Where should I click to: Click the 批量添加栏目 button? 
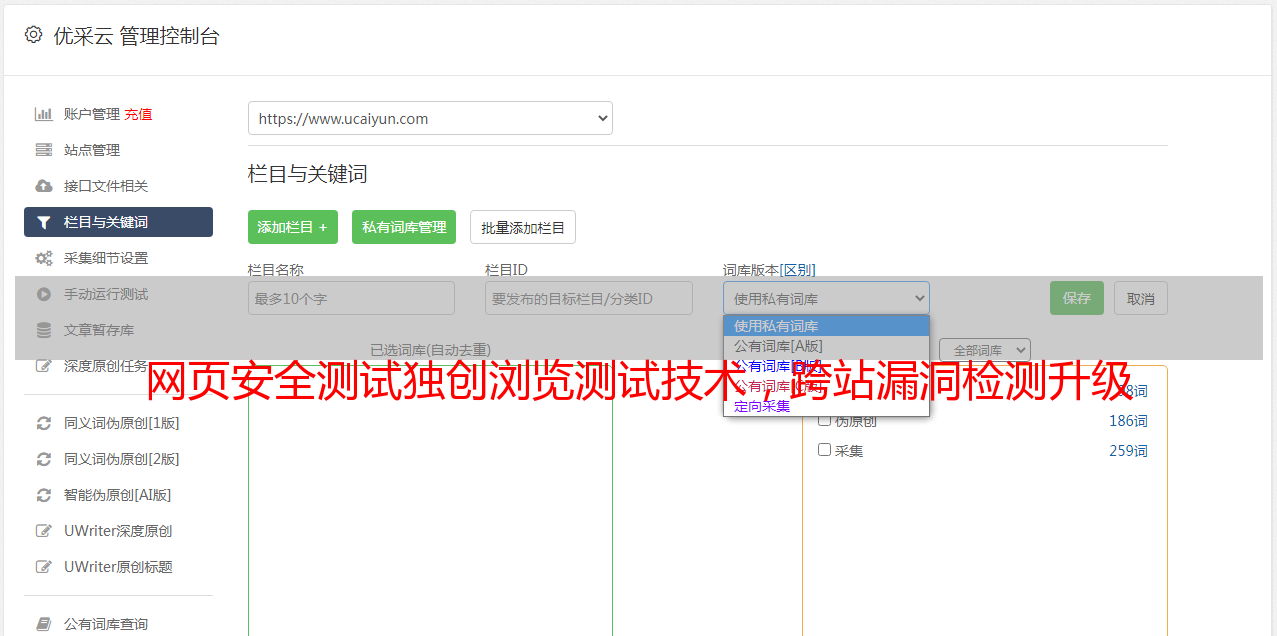coord(523,227)
